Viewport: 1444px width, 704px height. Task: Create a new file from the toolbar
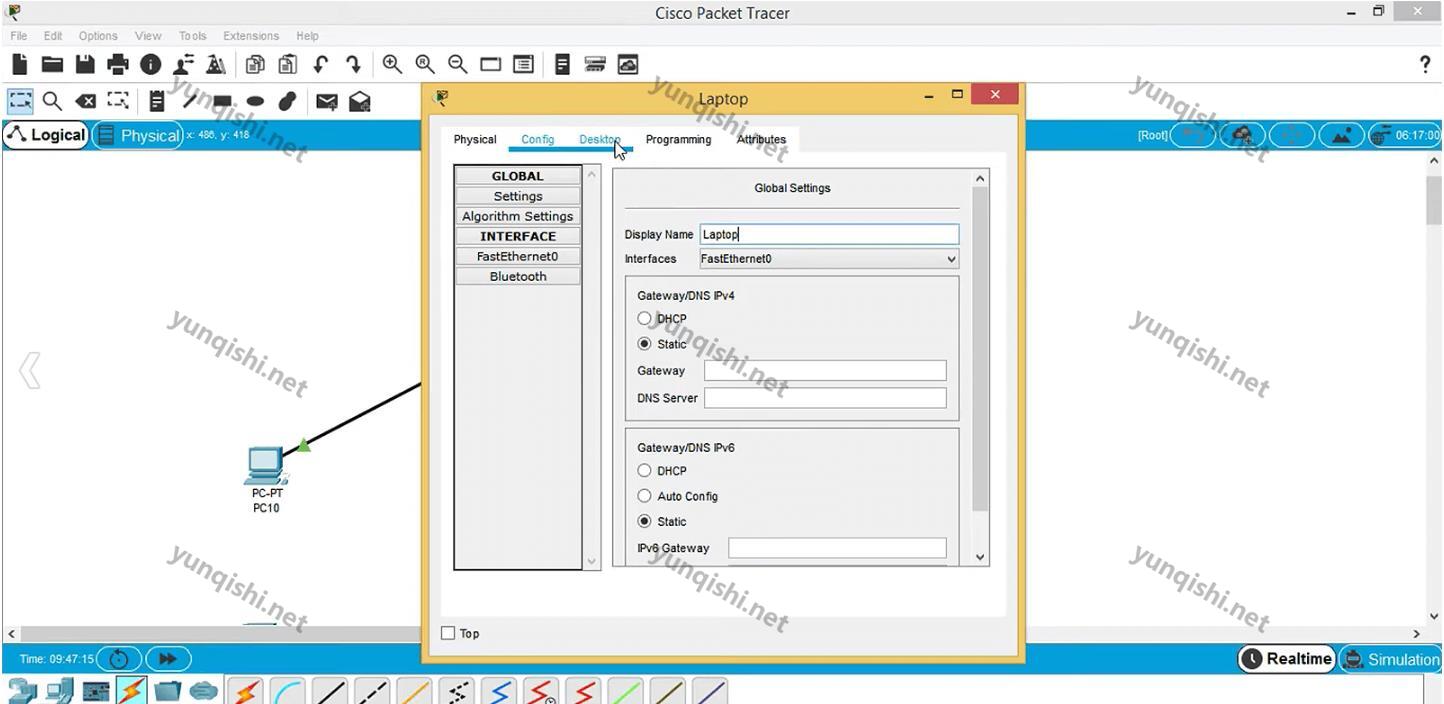19,65
